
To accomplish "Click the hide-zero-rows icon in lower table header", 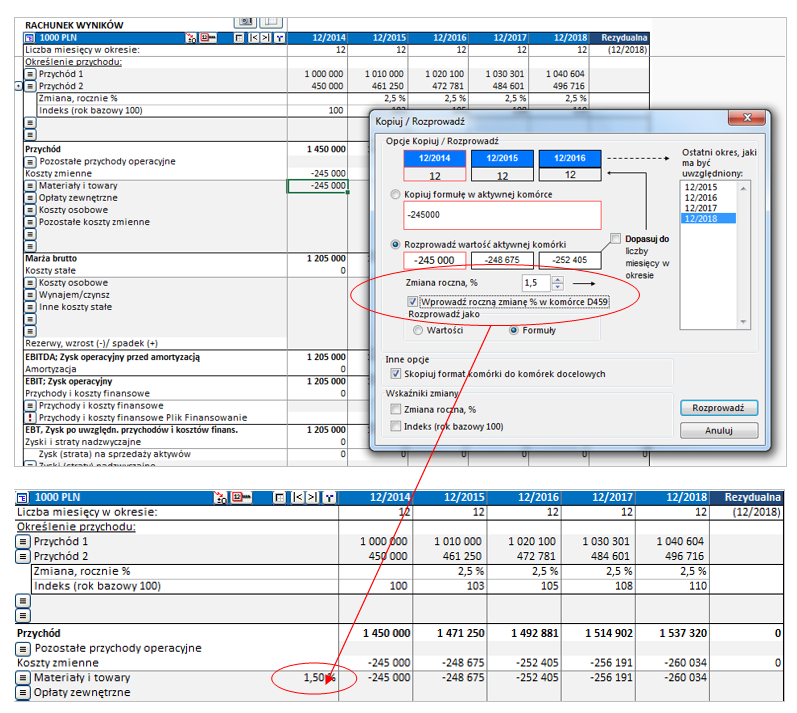I will coord(220,498).
